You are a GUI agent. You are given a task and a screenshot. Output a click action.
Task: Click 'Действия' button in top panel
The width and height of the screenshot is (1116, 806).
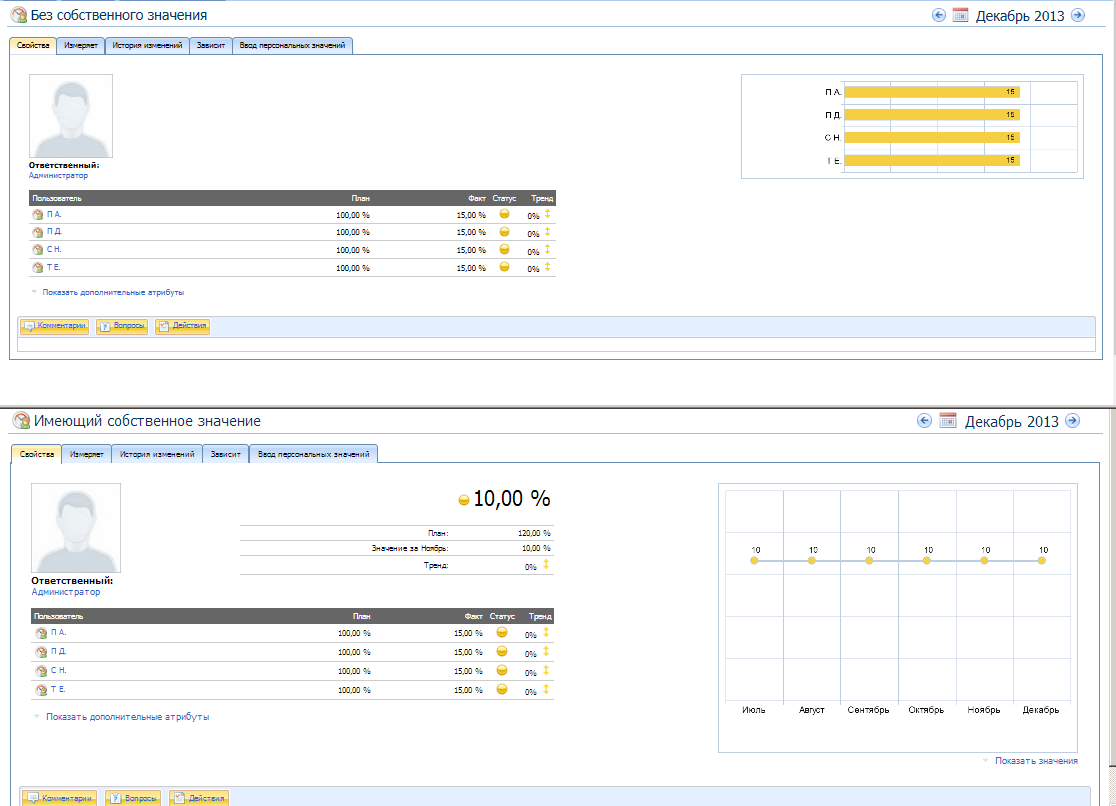click(x=182, y=326)
